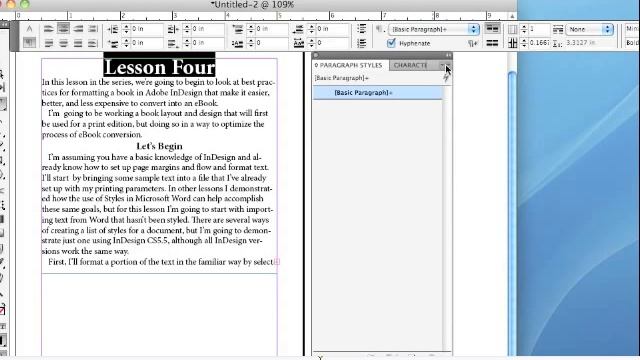Switch to Character Formatting Controls (A icon)
This screenshot has height=360, width=640.
tap(29, 29)
